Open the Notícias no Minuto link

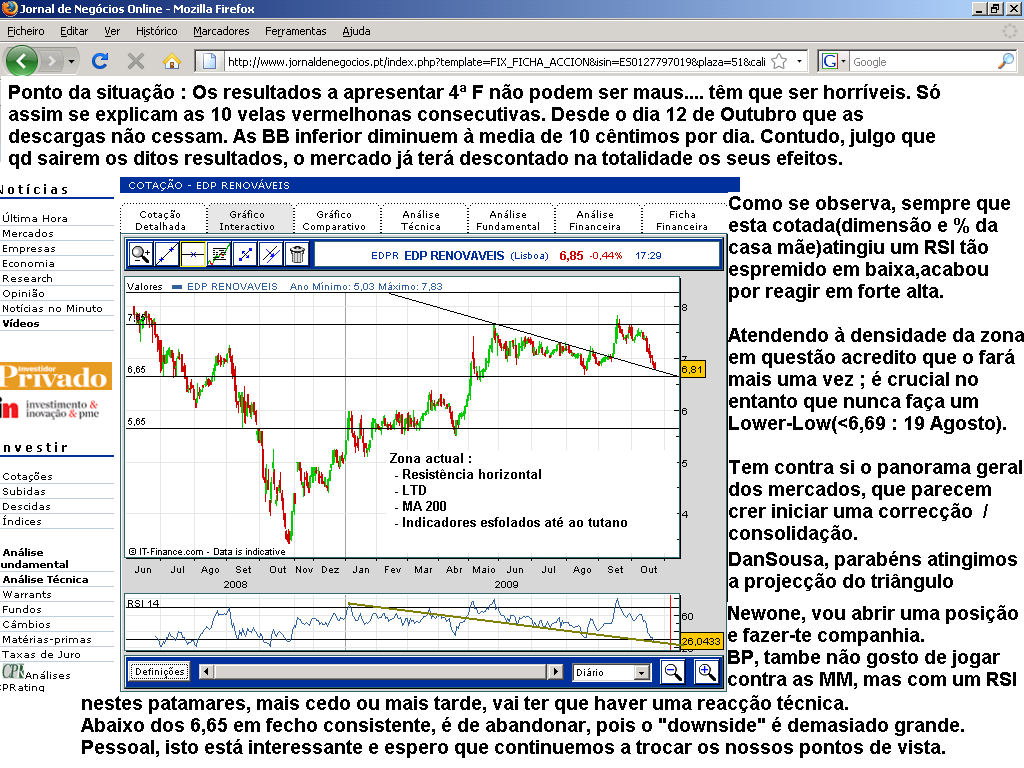[52, 308]
